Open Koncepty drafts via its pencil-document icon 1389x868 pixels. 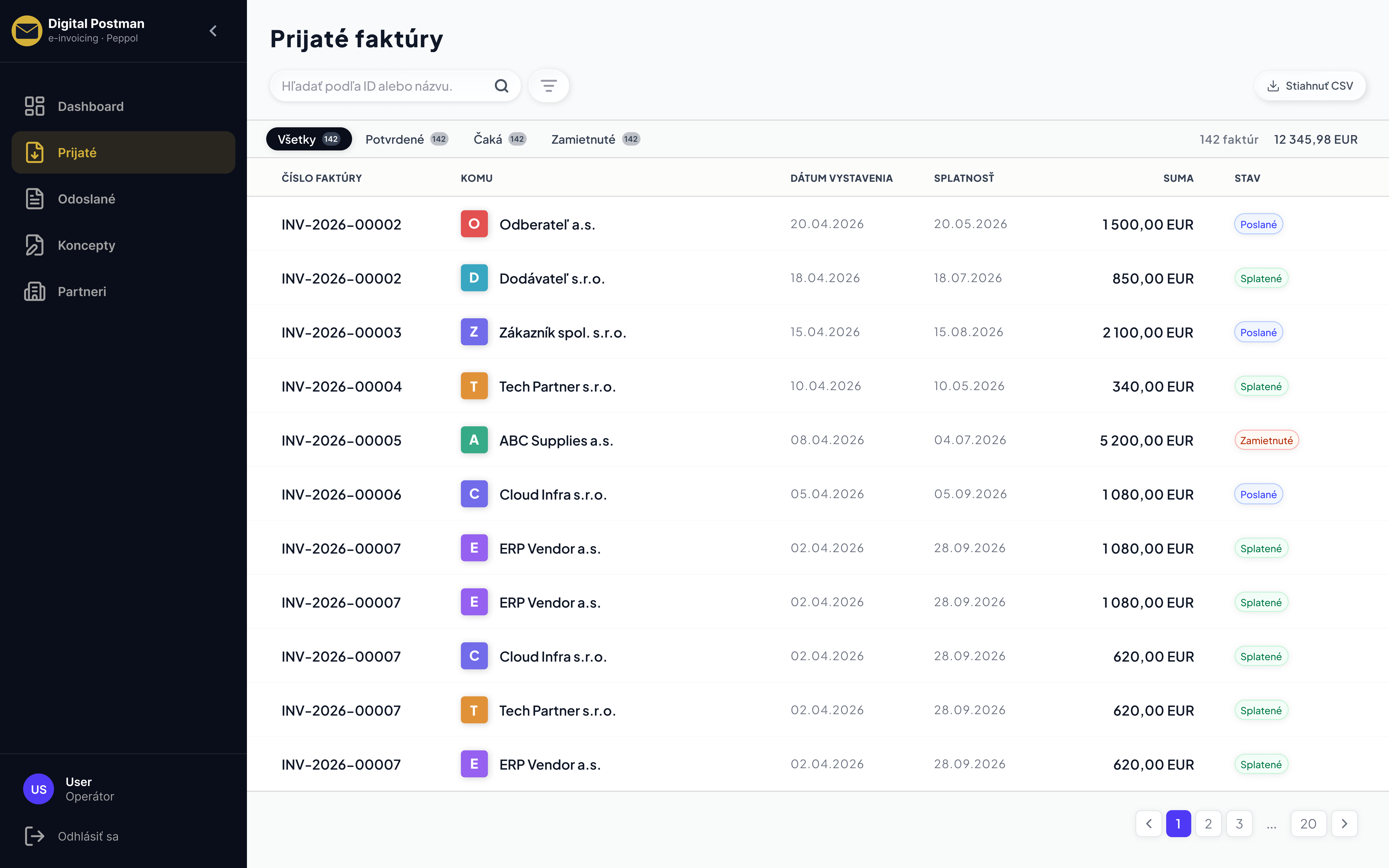34,245
